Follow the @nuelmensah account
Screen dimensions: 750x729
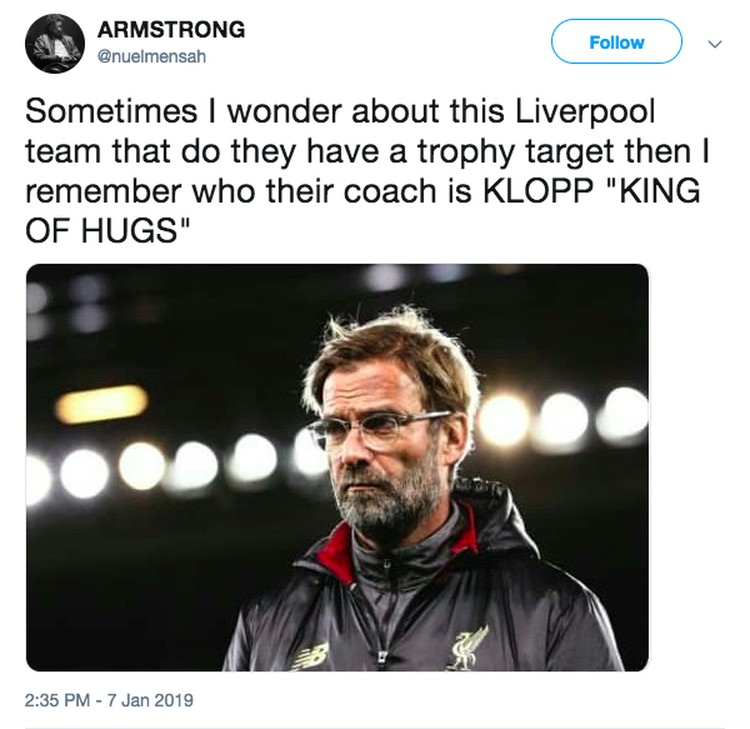tap(617, 42)
